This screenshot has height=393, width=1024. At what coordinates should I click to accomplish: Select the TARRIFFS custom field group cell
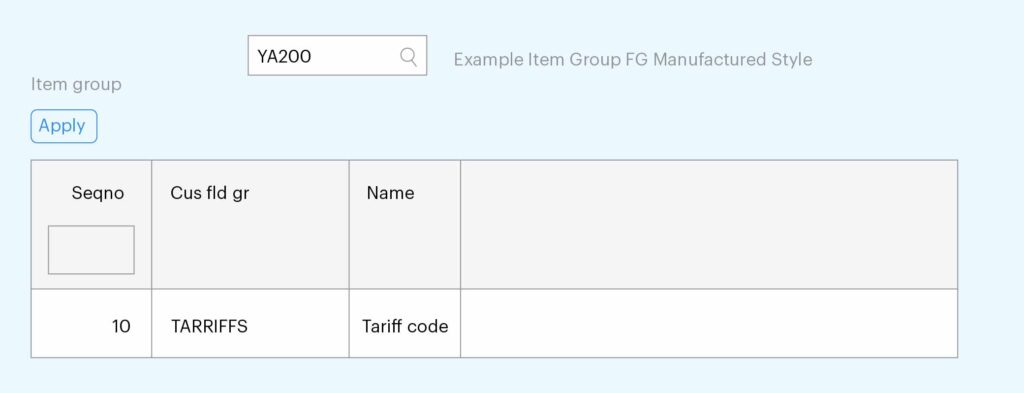coord(250,324)
